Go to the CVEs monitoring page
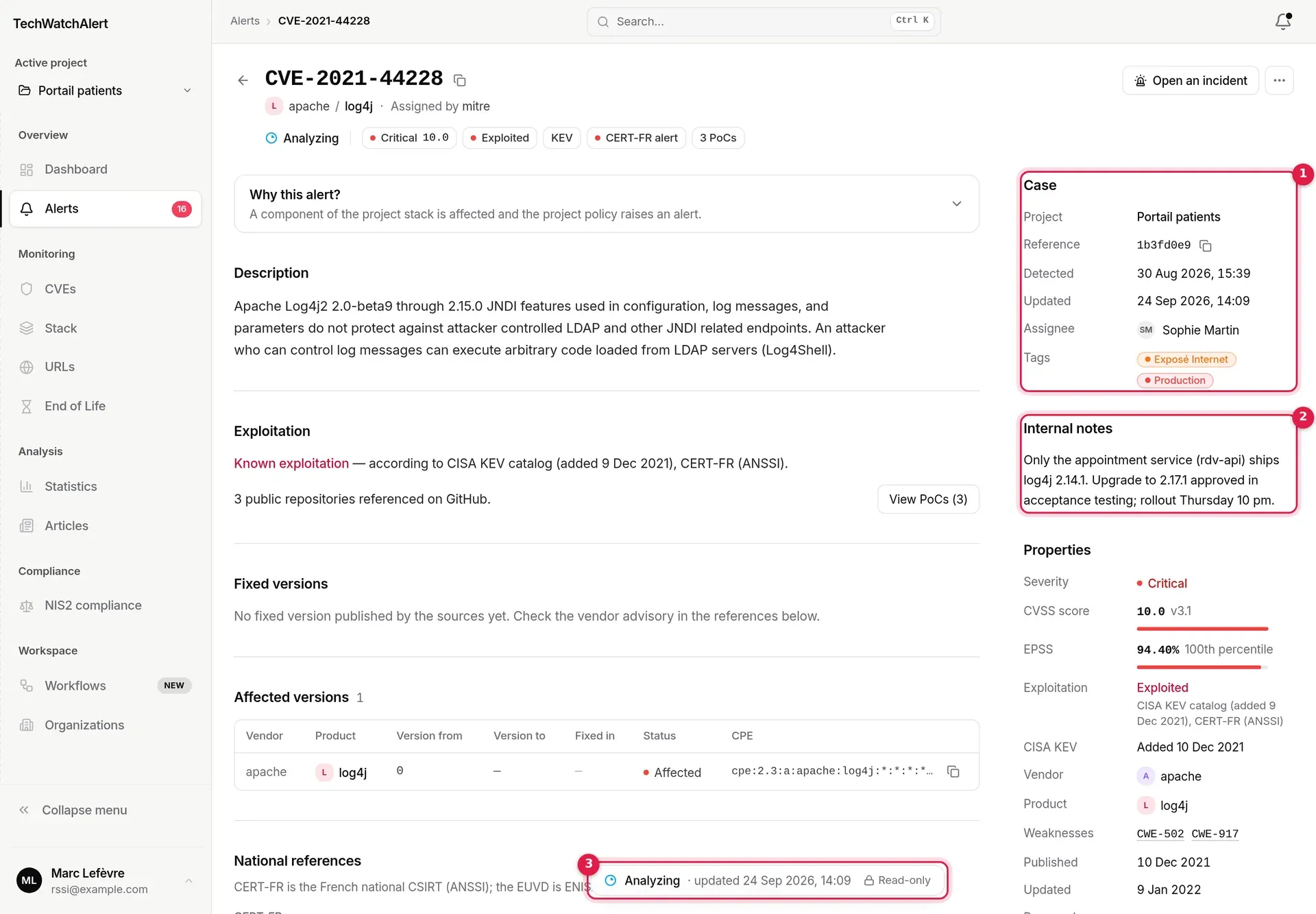This screenshot has width=1316, height=914. (x=106, y=289)
